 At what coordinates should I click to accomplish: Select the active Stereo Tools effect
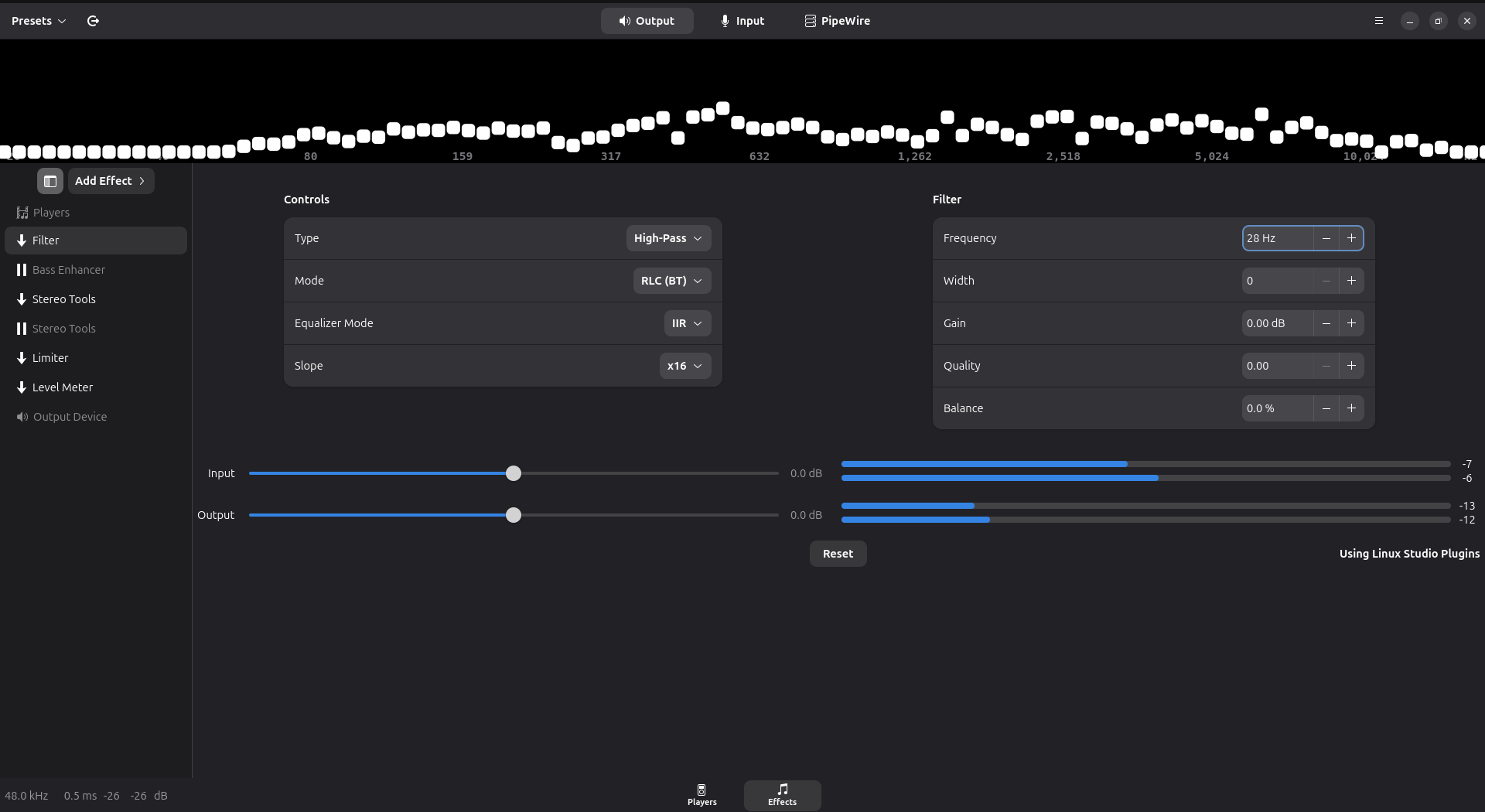point(96,299)
